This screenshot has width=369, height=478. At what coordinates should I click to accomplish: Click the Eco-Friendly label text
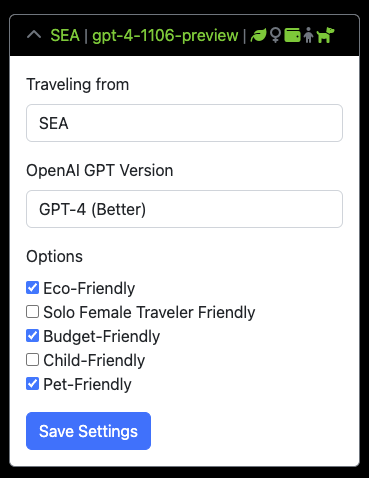(x=89, y=288)
